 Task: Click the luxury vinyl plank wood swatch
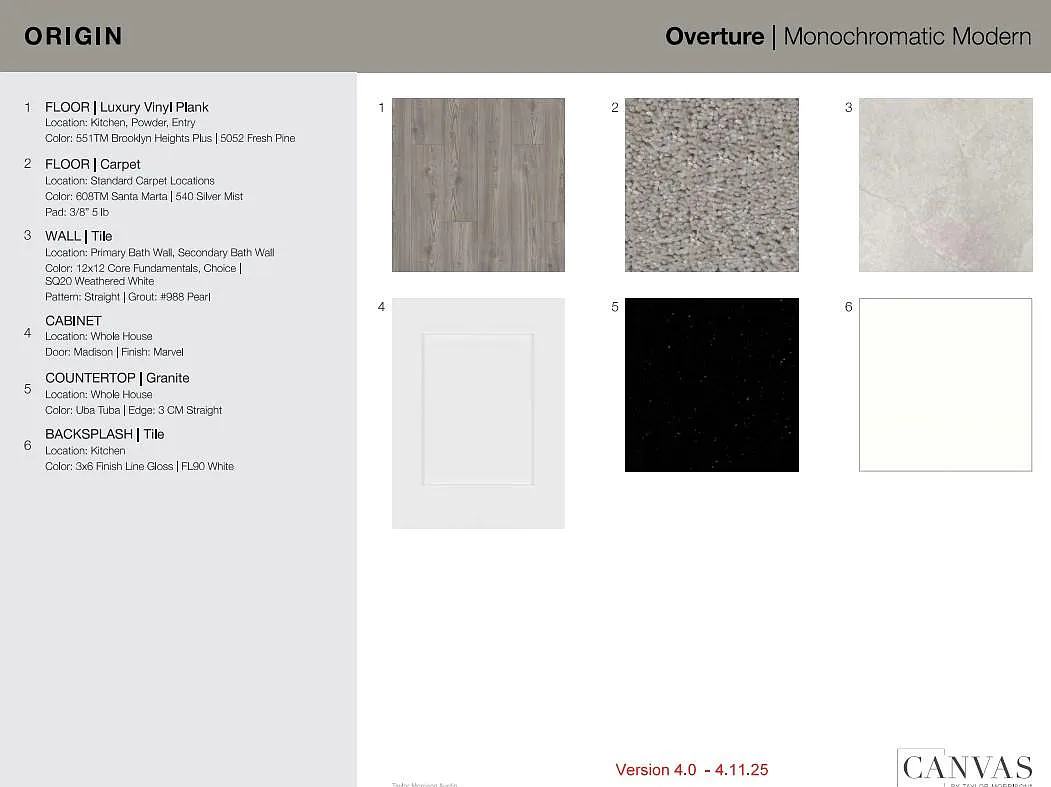[x=478, y=185]
